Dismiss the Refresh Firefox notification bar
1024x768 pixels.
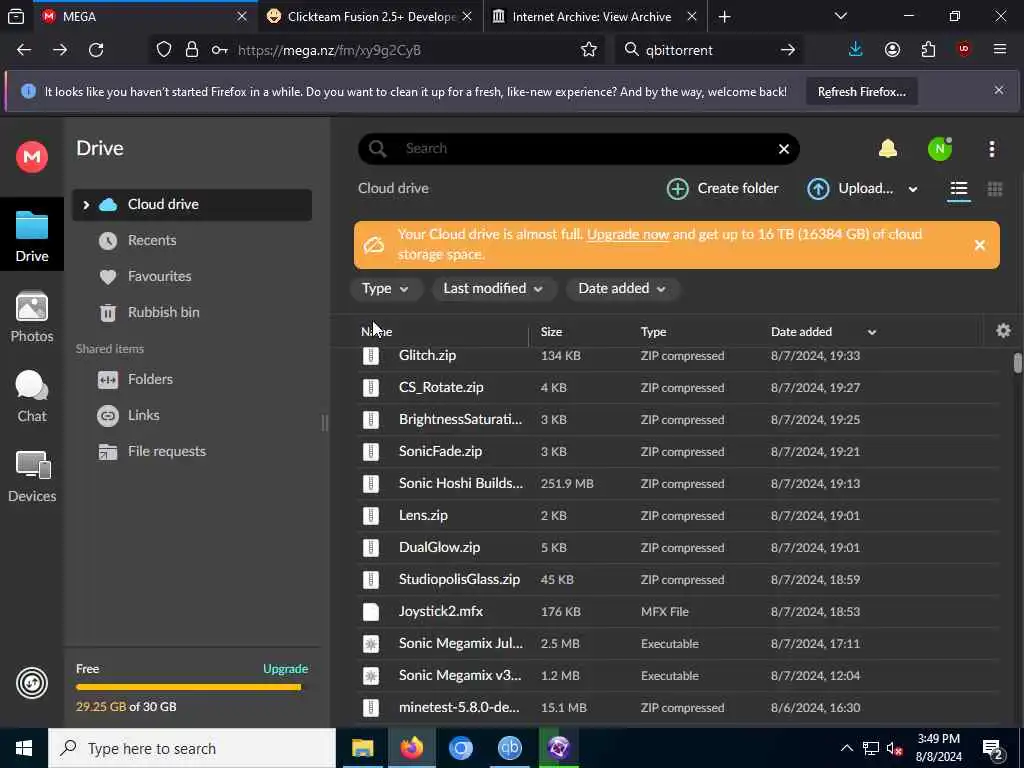[x=999, y=90]
